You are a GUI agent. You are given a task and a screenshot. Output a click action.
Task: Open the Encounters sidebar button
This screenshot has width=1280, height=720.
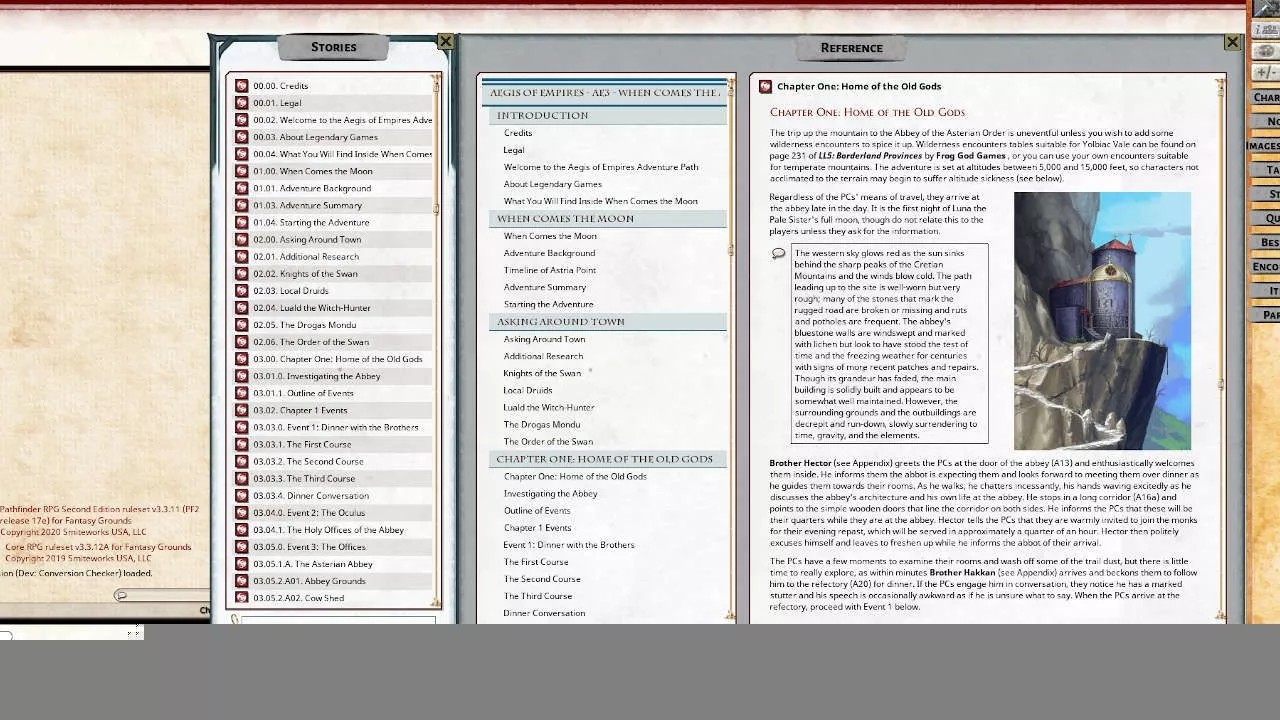click(x=1266, y=267)
